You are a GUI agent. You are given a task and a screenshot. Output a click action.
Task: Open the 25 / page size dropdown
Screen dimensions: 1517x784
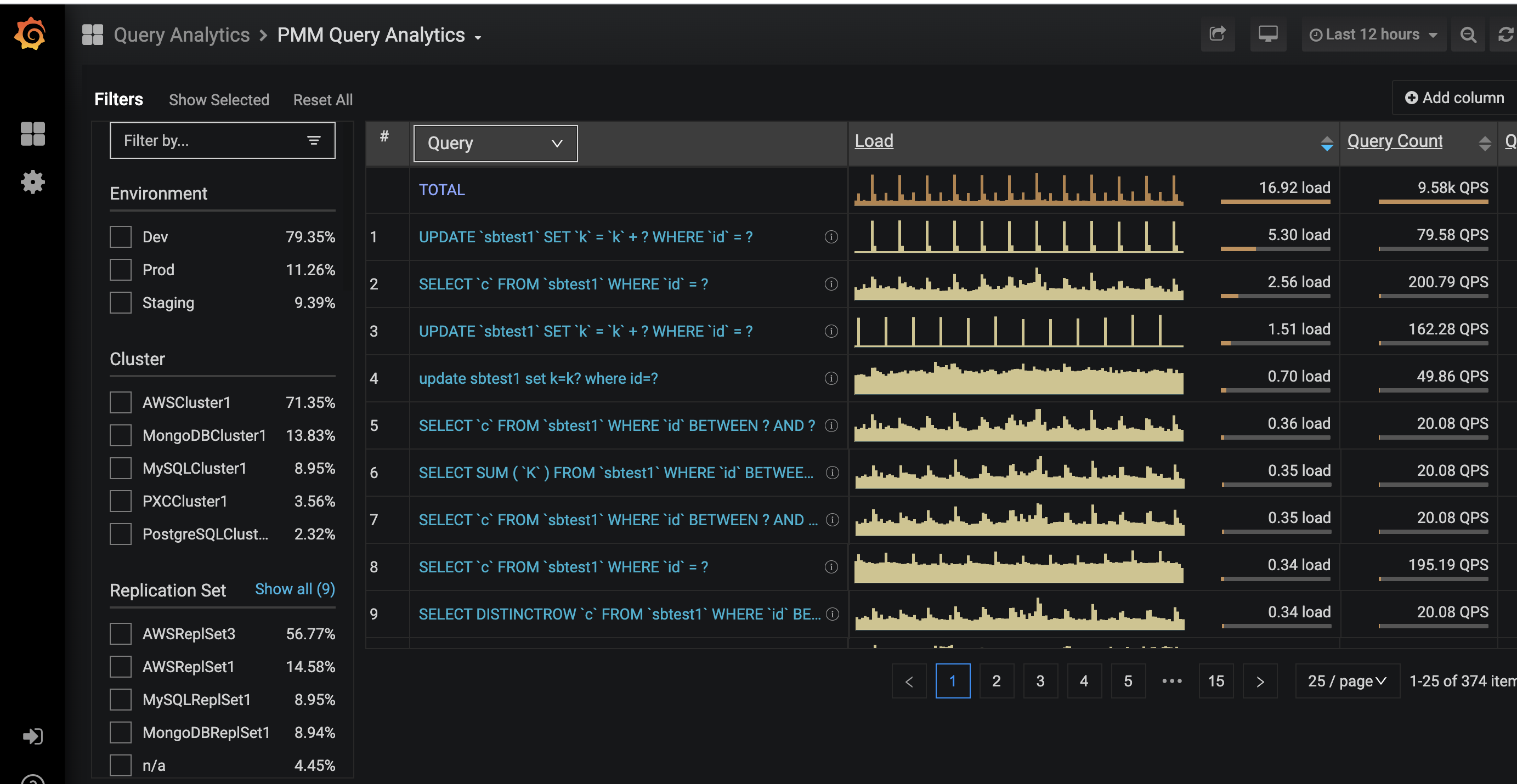click(x=1346, y=681)
